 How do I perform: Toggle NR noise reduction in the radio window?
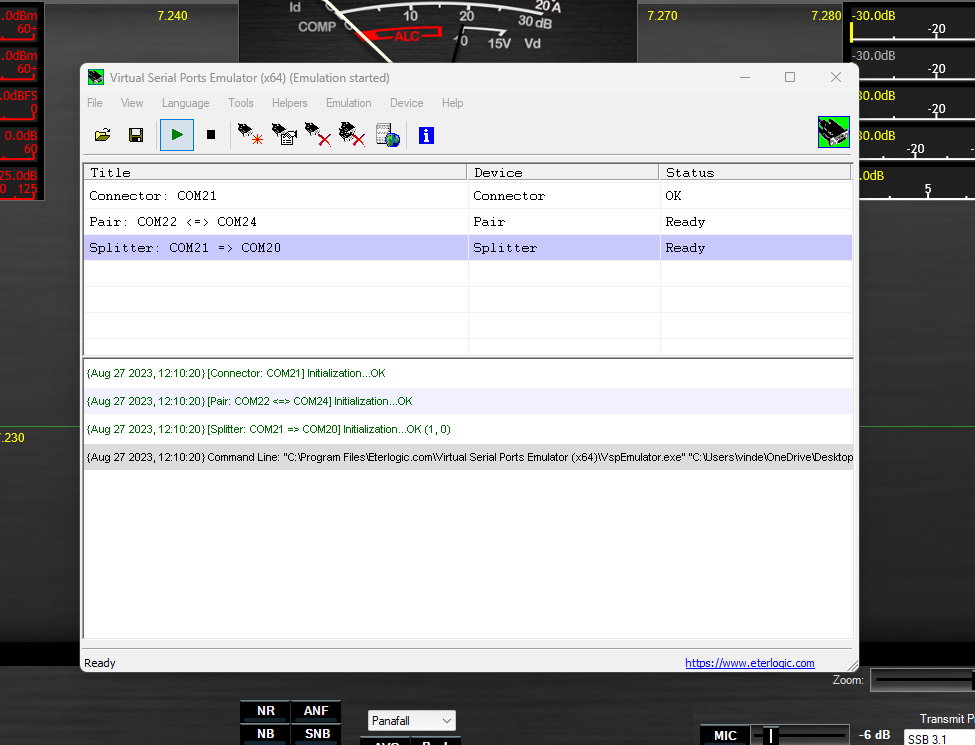coord(266,711)
